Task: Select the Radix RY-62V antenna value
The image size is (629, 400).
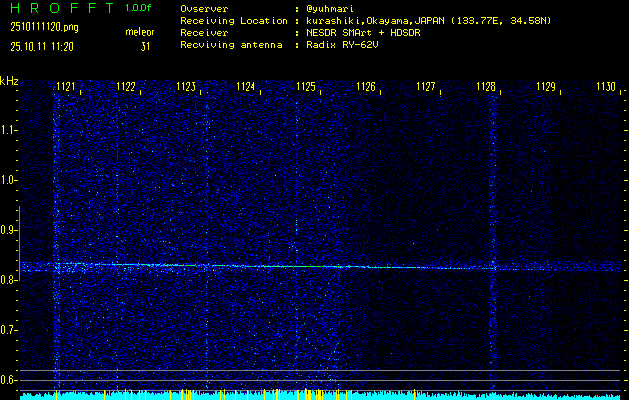Action: [x=342, y=45]
